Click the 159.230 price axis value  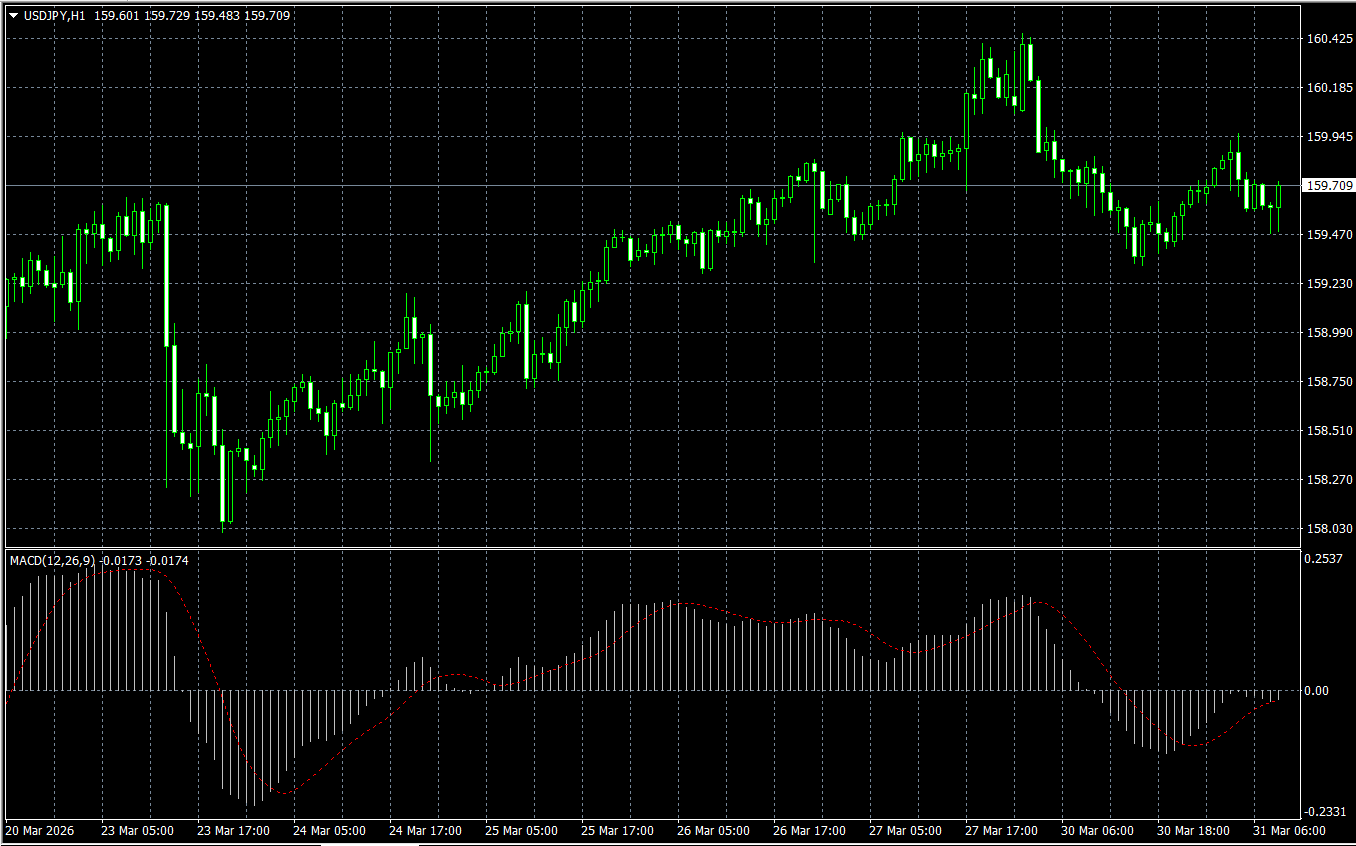pyautogui.click(x=1329, y=284)
